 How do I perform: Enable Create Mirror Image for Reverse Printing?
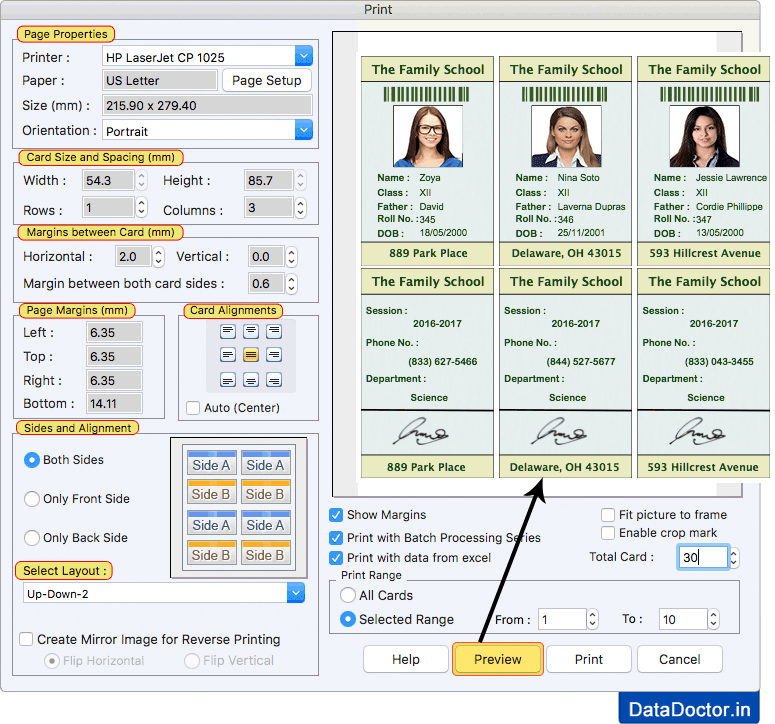click(26, 639)
